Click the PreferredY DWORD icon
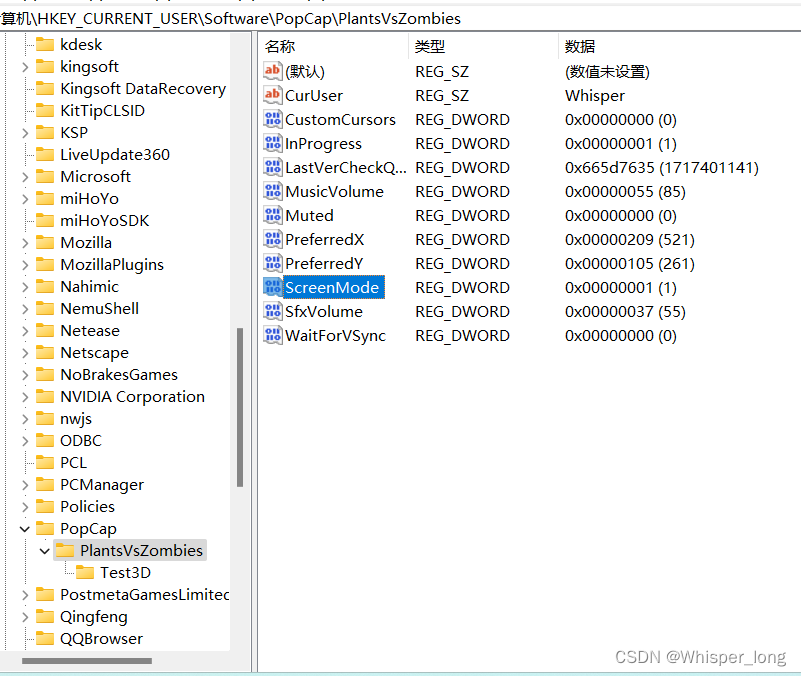The image size is (801, 676). pos(272,263)
